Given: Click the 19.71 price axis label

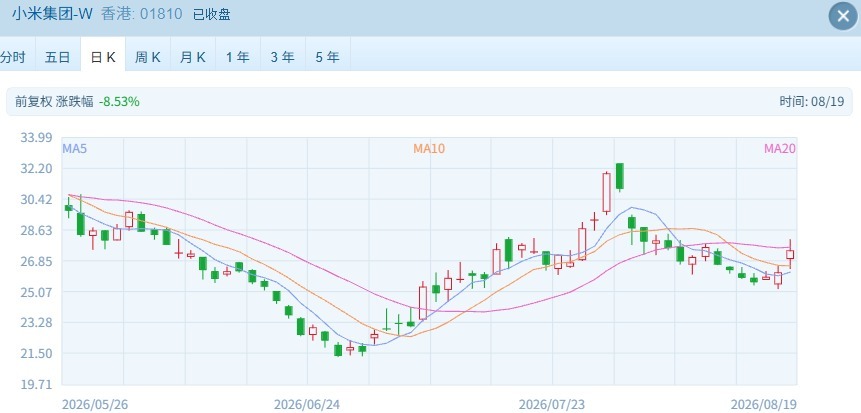Looking at the screenshot, I should [x=36, y=384].
